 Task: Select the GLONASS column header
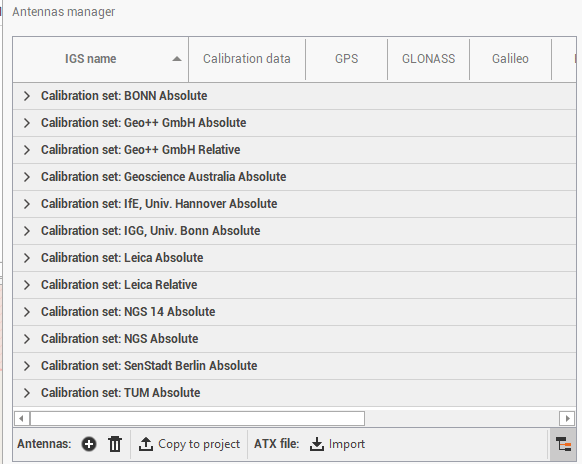point(429,59)
